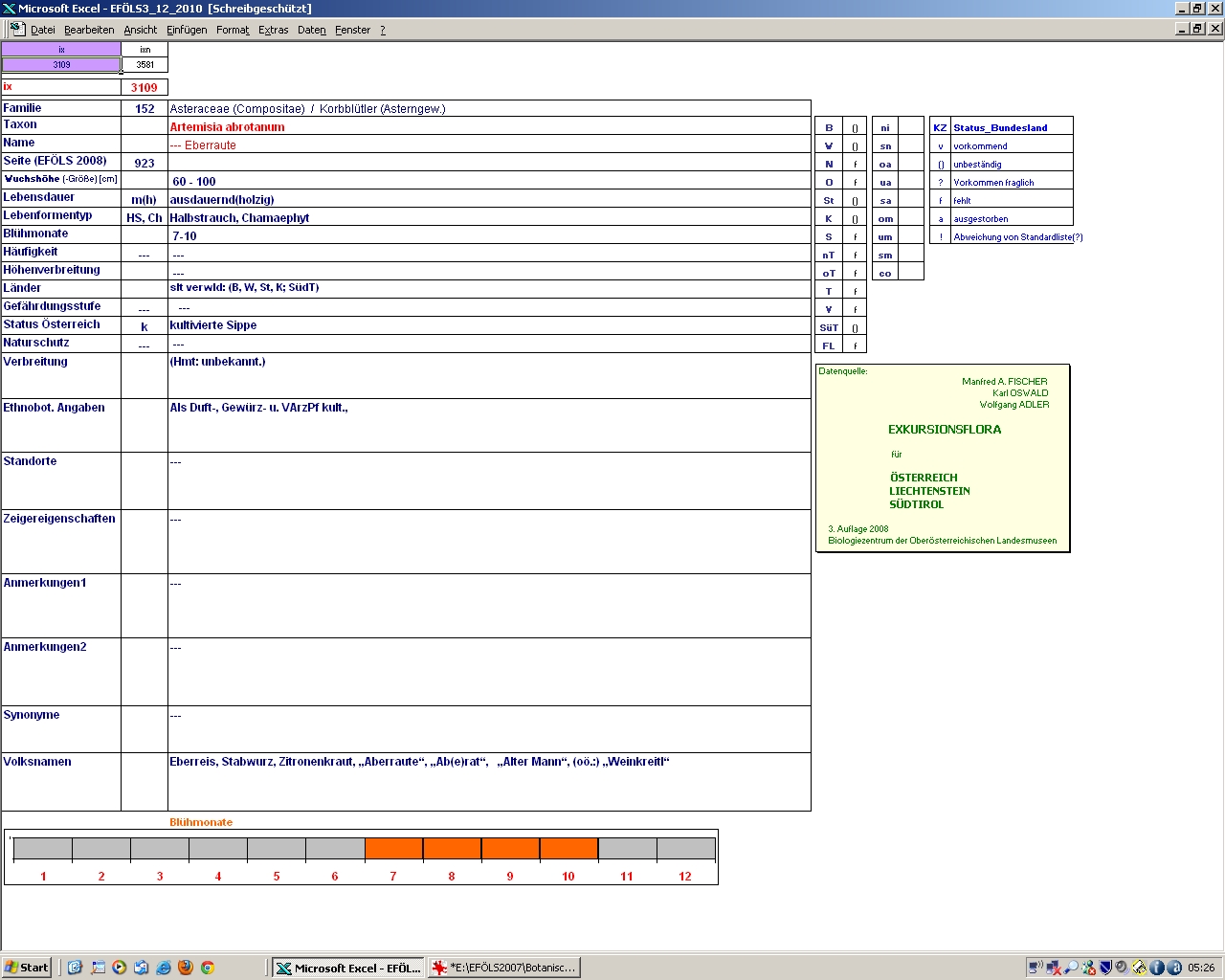The height and width of the screenshot is (980, 1225).
Task: Open the Daten menu
Action: [x=312, y=30]
